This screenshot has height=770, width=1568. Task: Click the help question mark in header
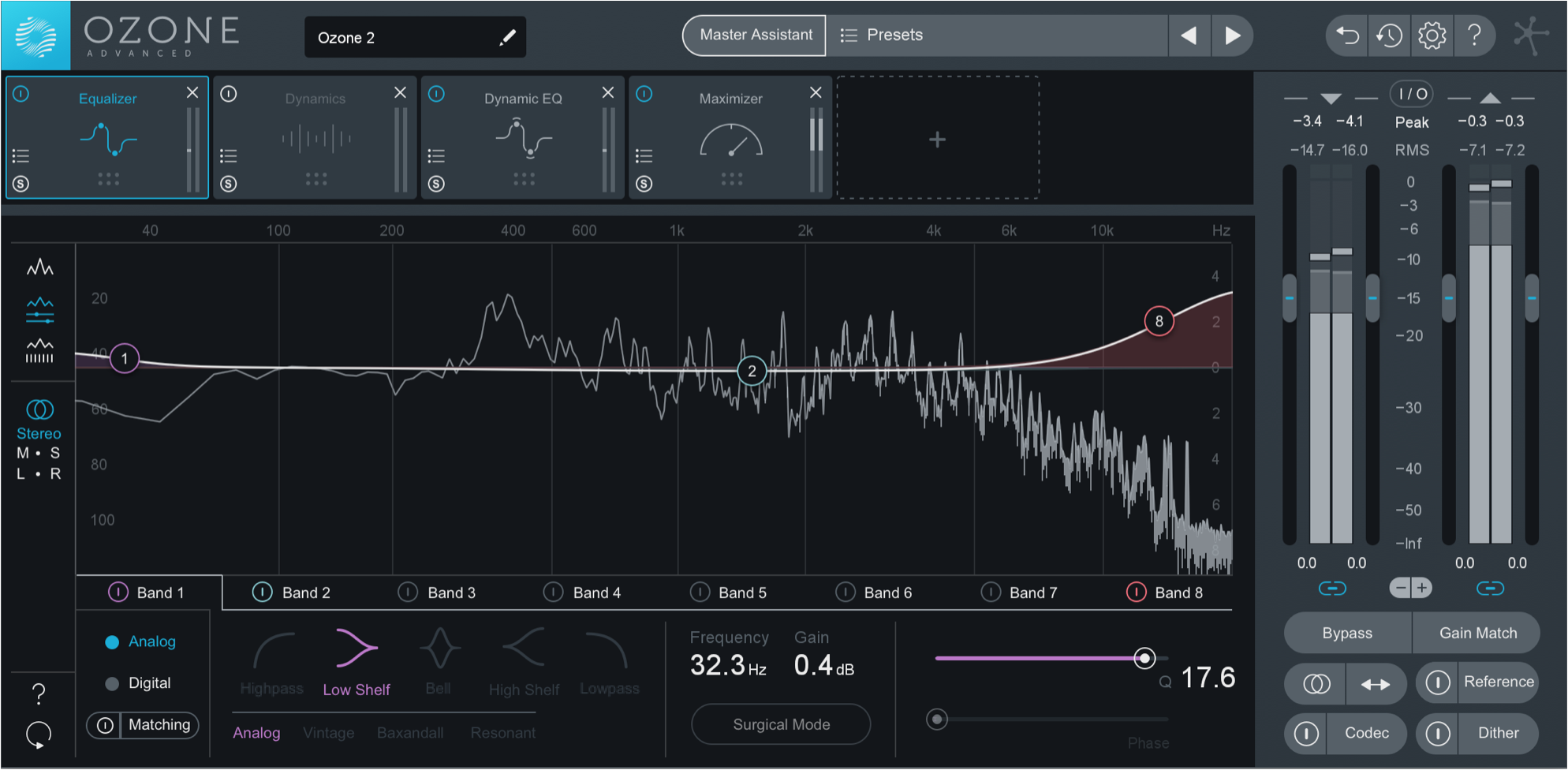coord(1474,36)
